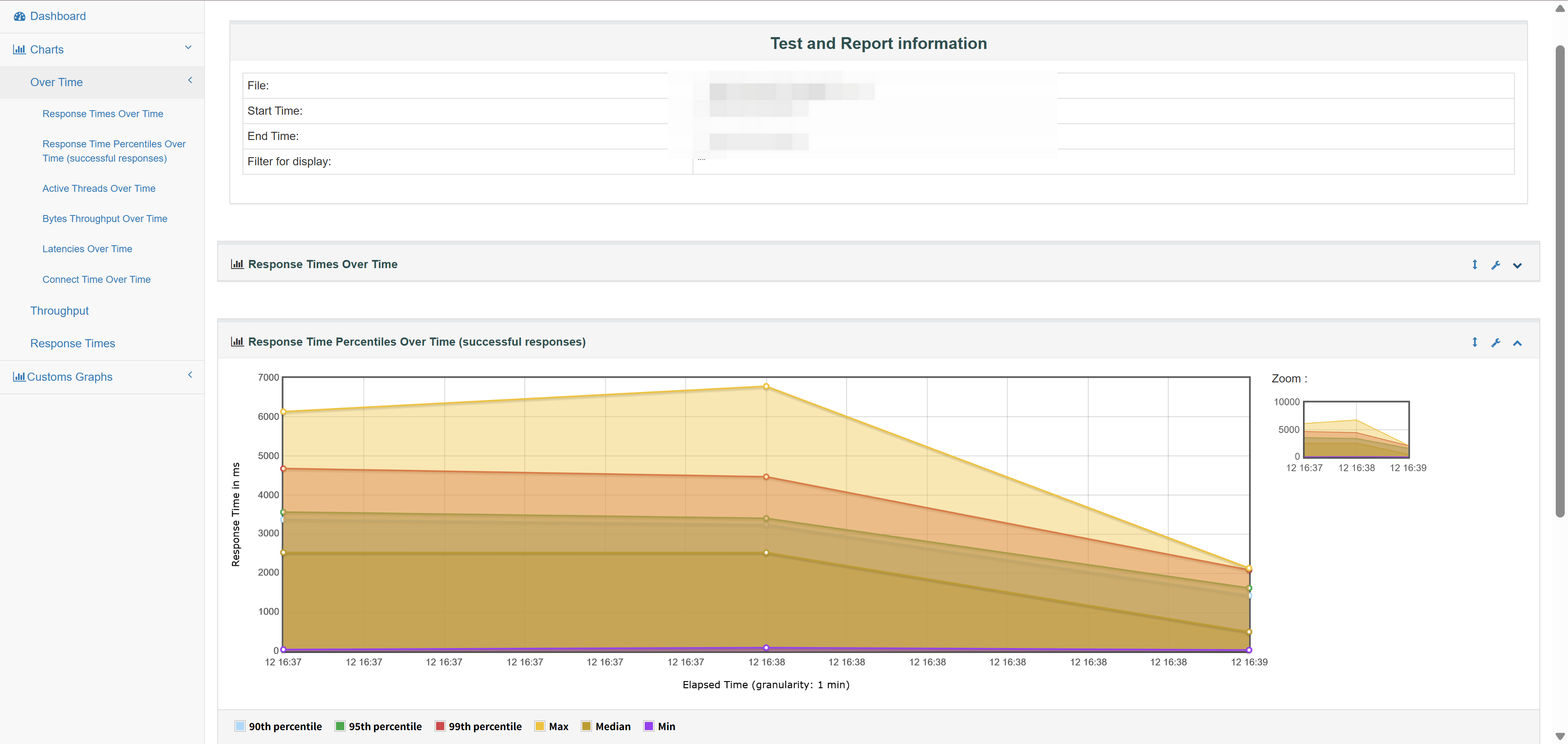1568x744 pixels.
Task: Go to Response Times Over Time link
Action: pos(103,114)
